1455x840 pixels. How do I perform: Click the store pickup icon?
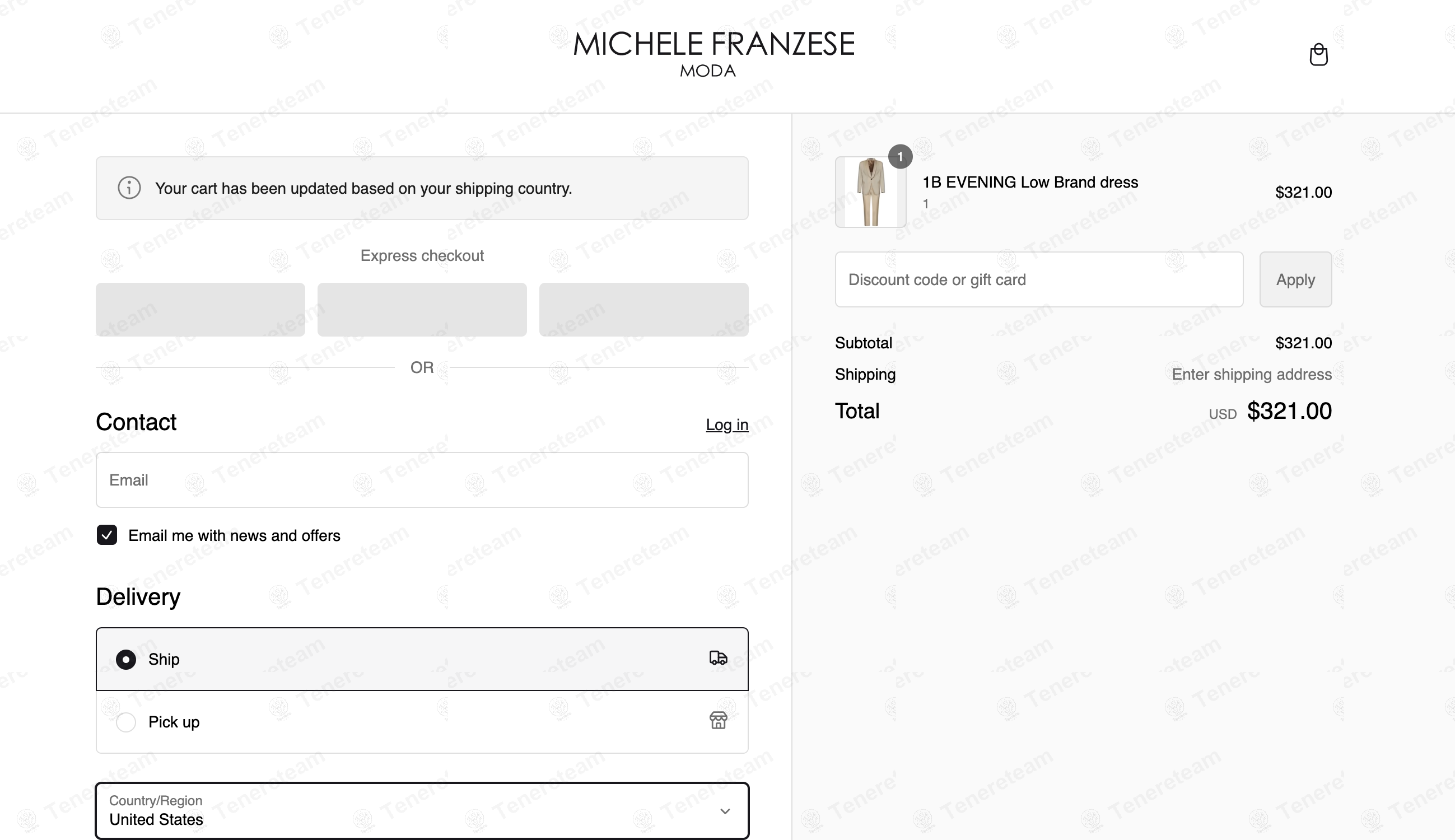click(x=717, y=721)
